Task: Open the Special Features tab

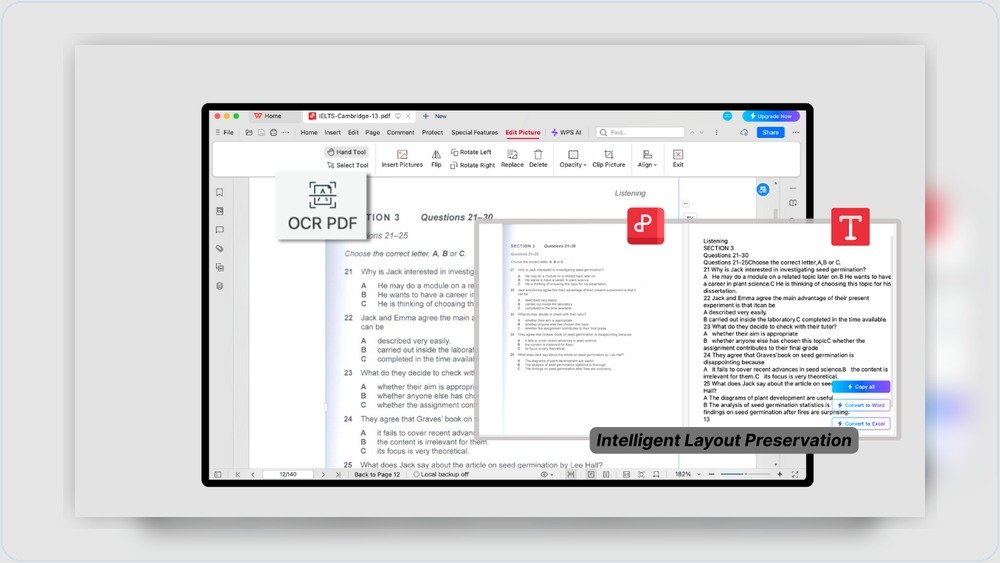Action: pyautogui.click(x=474, y=133)
